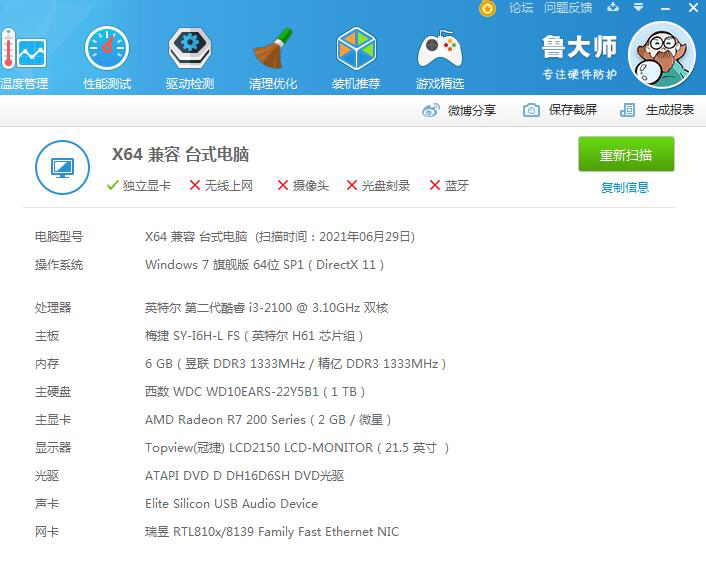Share via 微博分享
706x576 pixels.
click(471, 110)
